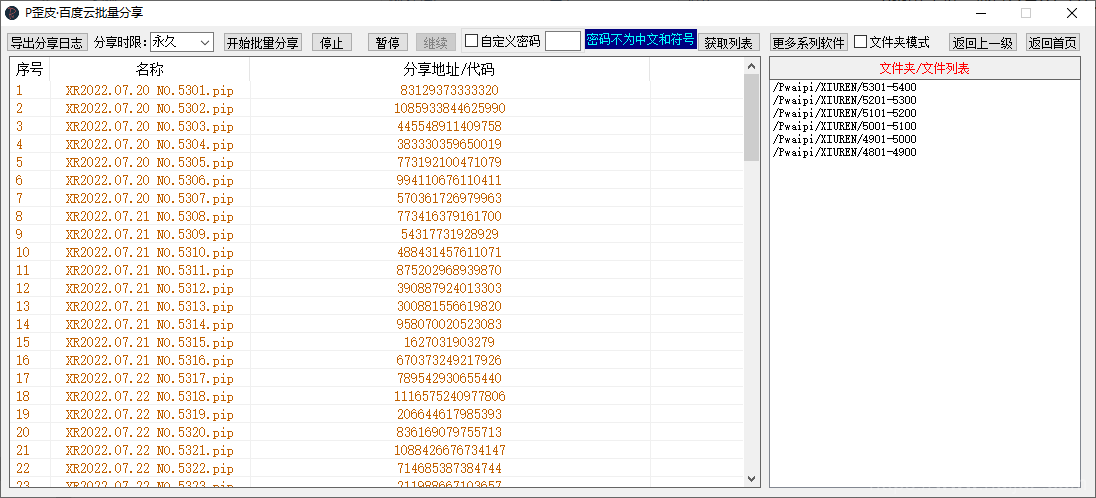Select row XR2022.07.22 NO.5318.pip

click(x=377, y=397)
